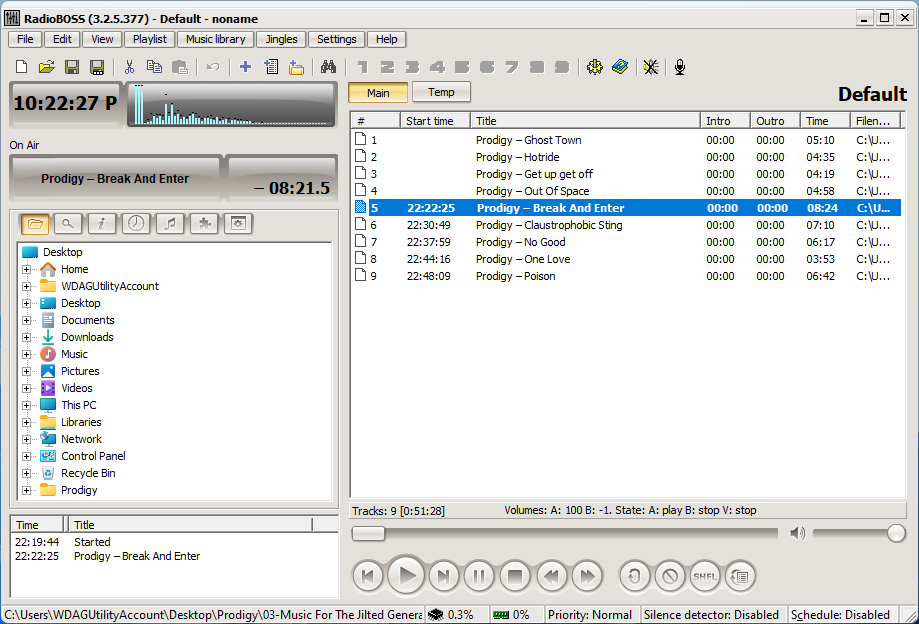Toggle repeat track mode button
Viewport: 919px width, 624px height.
pos(634,577)
